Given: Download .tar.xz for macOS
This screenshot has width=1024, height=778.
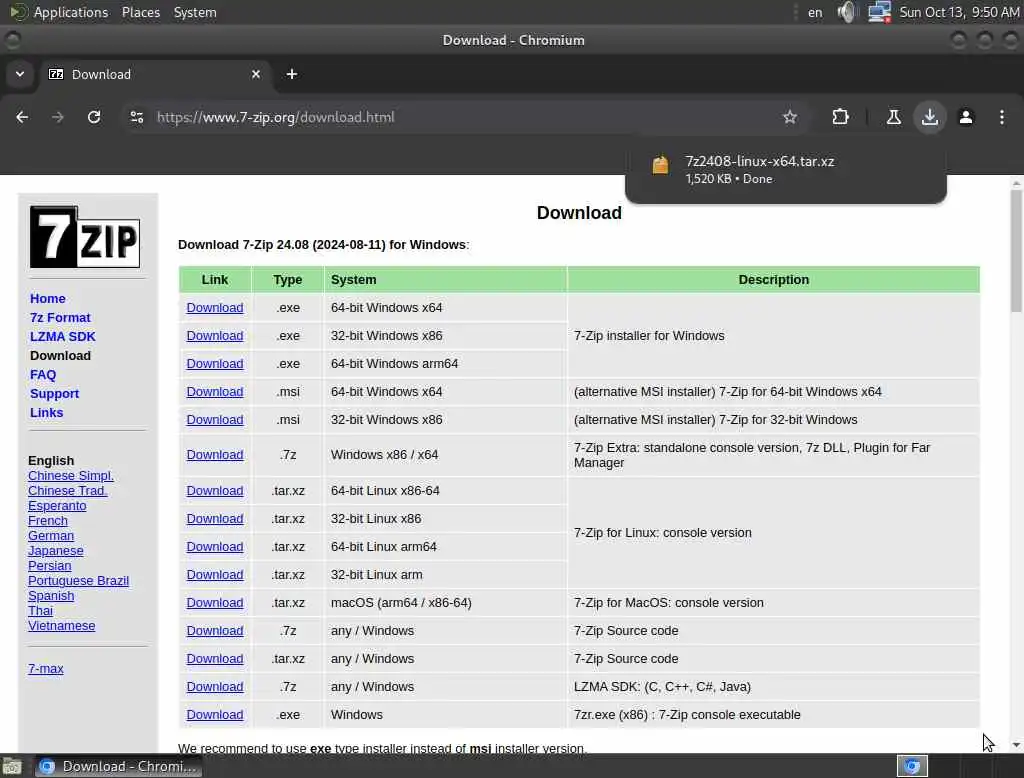Looking at the screenshot, I should pyautogui.click(x=215, y=603).
